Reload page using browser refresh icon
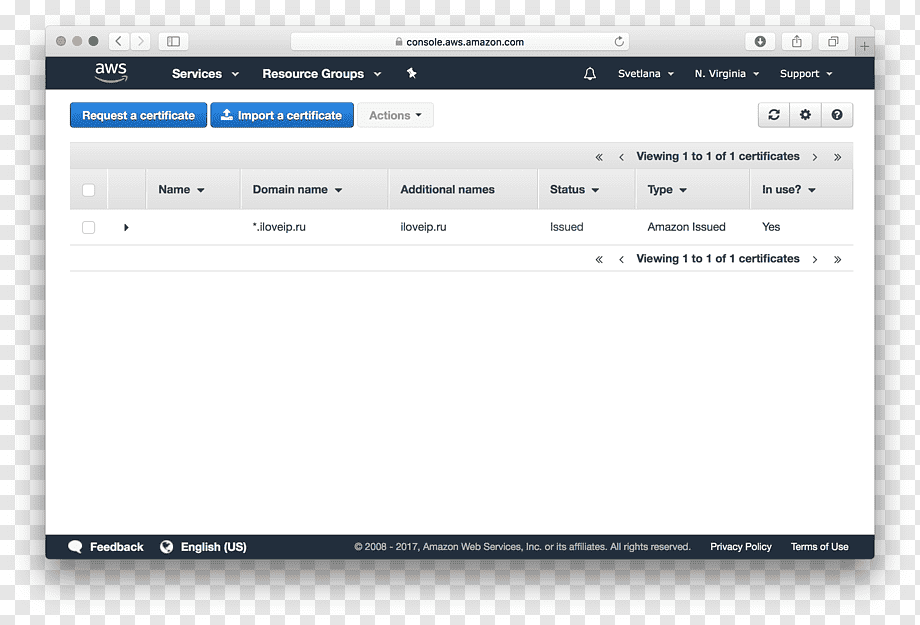 click(619, 42)
